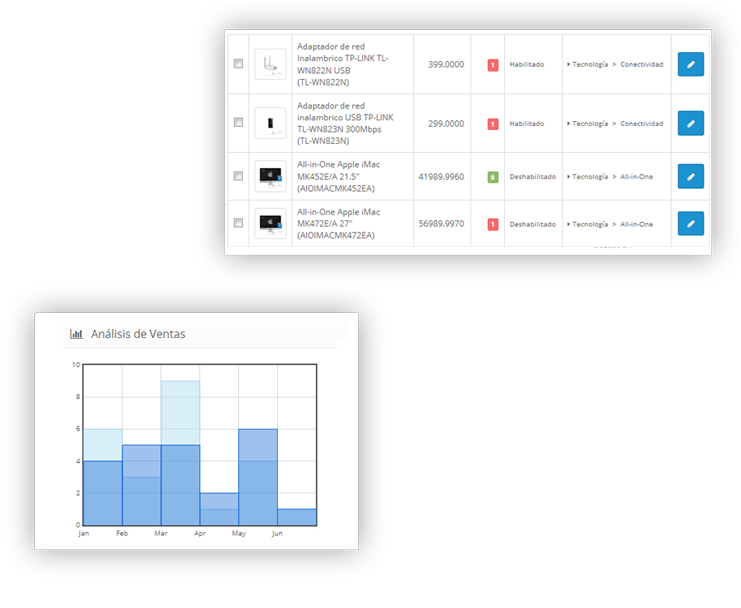Click Tecnología > All-in-One category for iMac 21.5"
This screenshot has height=608, width=741.
tap(612, 177)
